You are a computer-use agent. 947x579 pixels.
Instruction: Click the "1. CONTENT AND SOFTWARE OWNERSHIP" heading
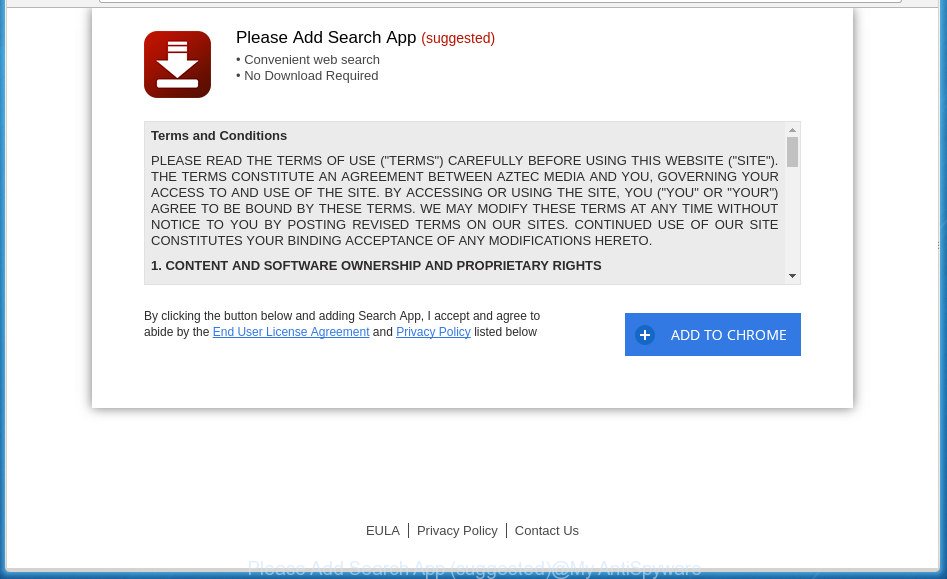tap(376, 266)
